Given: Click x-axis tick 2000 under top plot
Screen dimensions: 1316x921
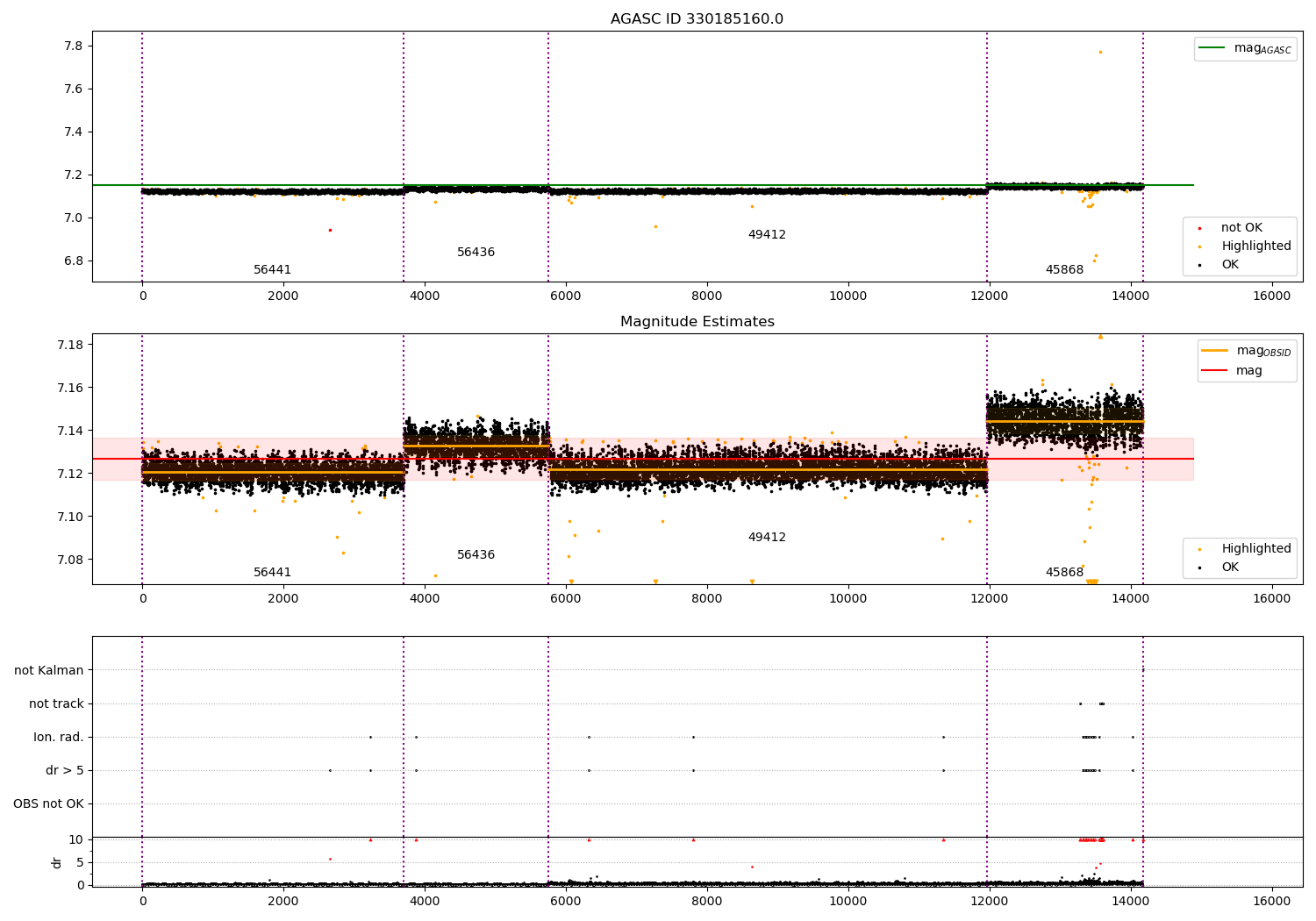Looking at the screenshot, I should tap(283, 296).
